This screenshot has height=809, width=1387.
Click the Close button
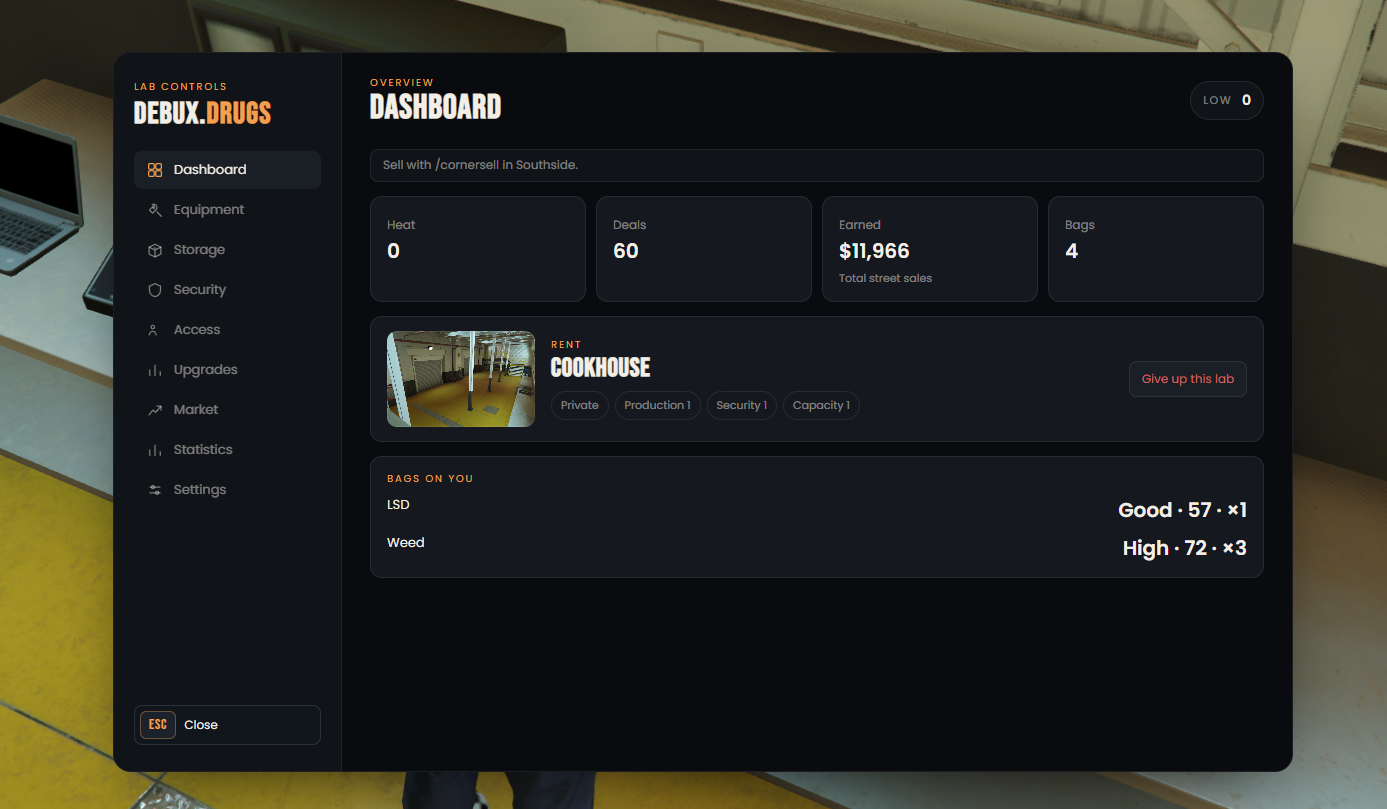227,725
